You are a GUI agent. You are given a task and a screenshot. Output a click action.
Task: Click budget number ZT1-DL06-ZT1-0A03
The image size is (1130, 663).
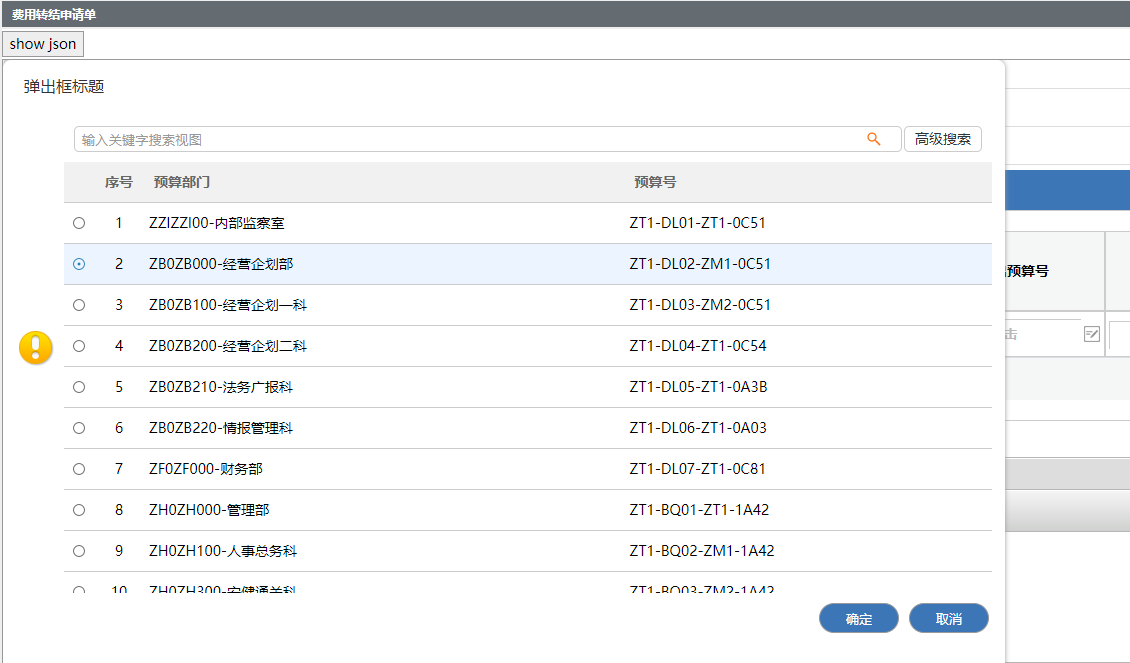click(x=698, y=428)
